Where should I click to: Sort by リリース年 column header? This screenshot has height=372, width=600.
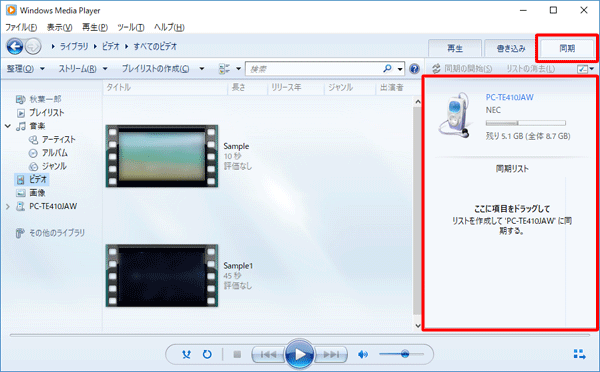(x=295, y=88)
